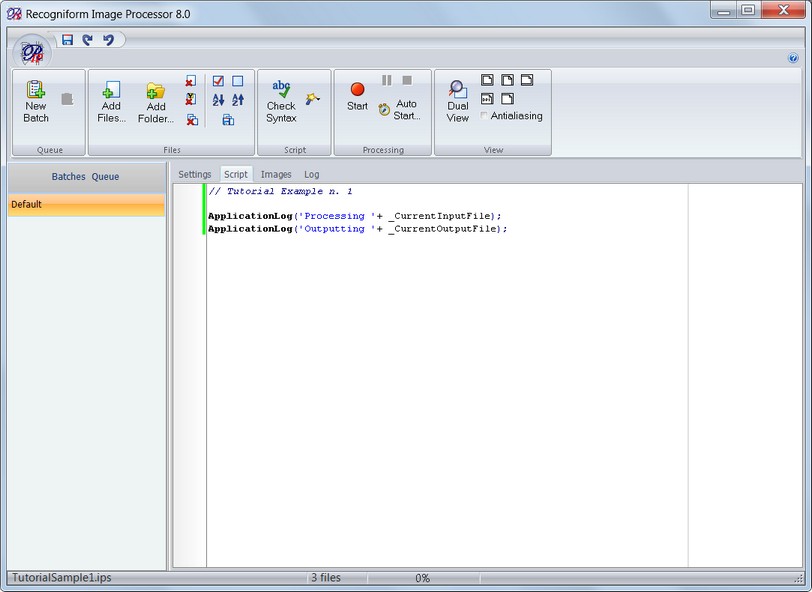Run Check Syntax on the script
The width and height of the screenshot is (812, 592).
281,102
